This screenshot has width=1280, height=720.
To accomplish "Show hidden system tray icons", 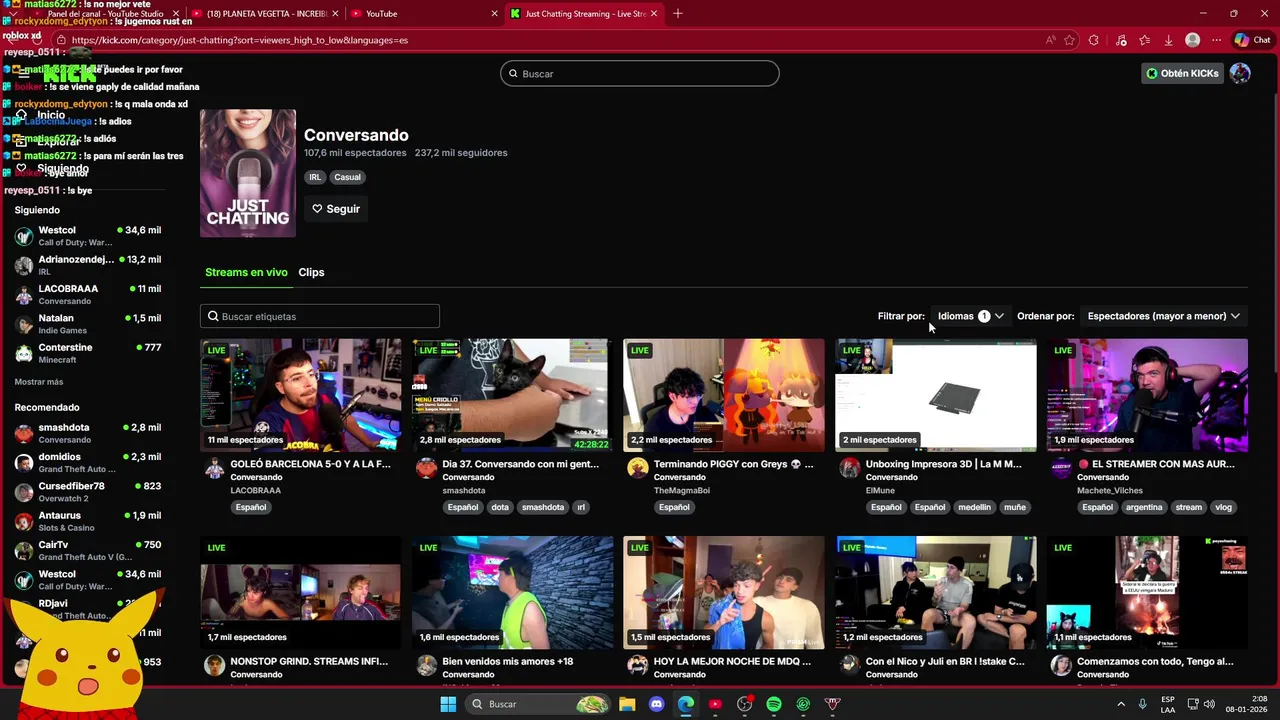I will (1121, 704).
